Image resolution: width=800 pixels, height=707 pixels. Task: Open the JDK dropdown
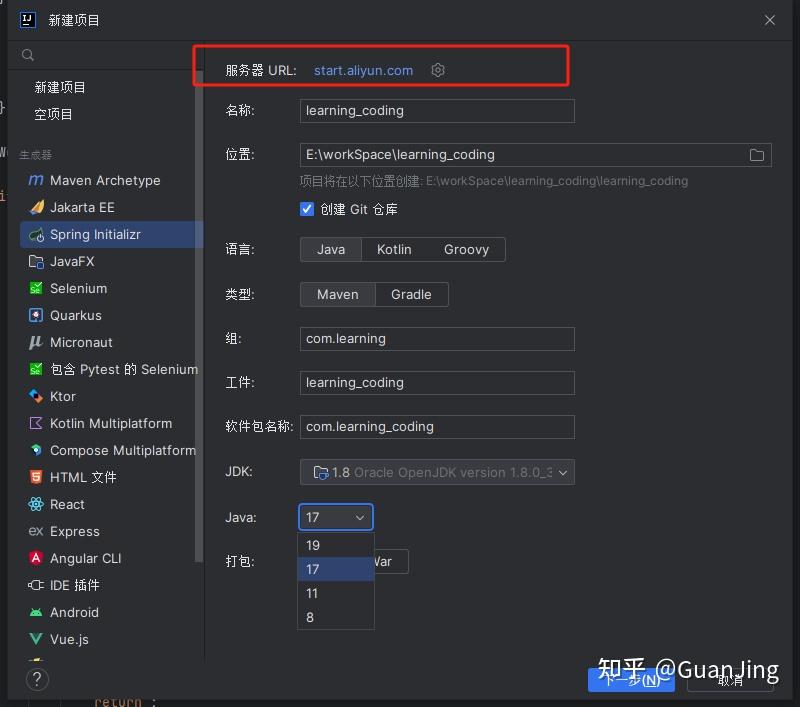click(x=437, y=471)
